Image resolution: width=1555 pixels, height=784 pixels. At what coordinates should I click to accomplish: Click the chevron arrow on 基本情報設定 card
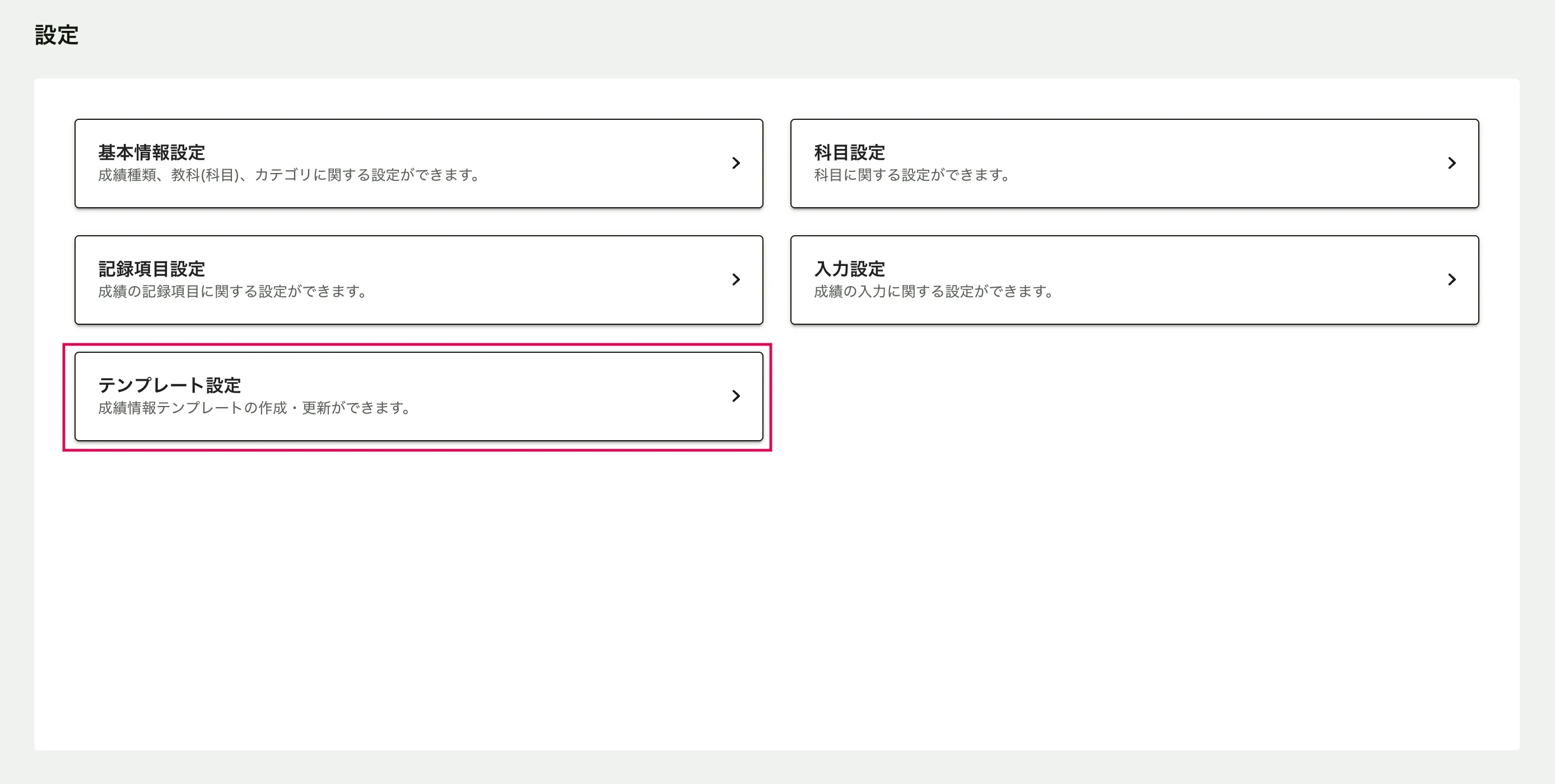(x=735, y=163)
